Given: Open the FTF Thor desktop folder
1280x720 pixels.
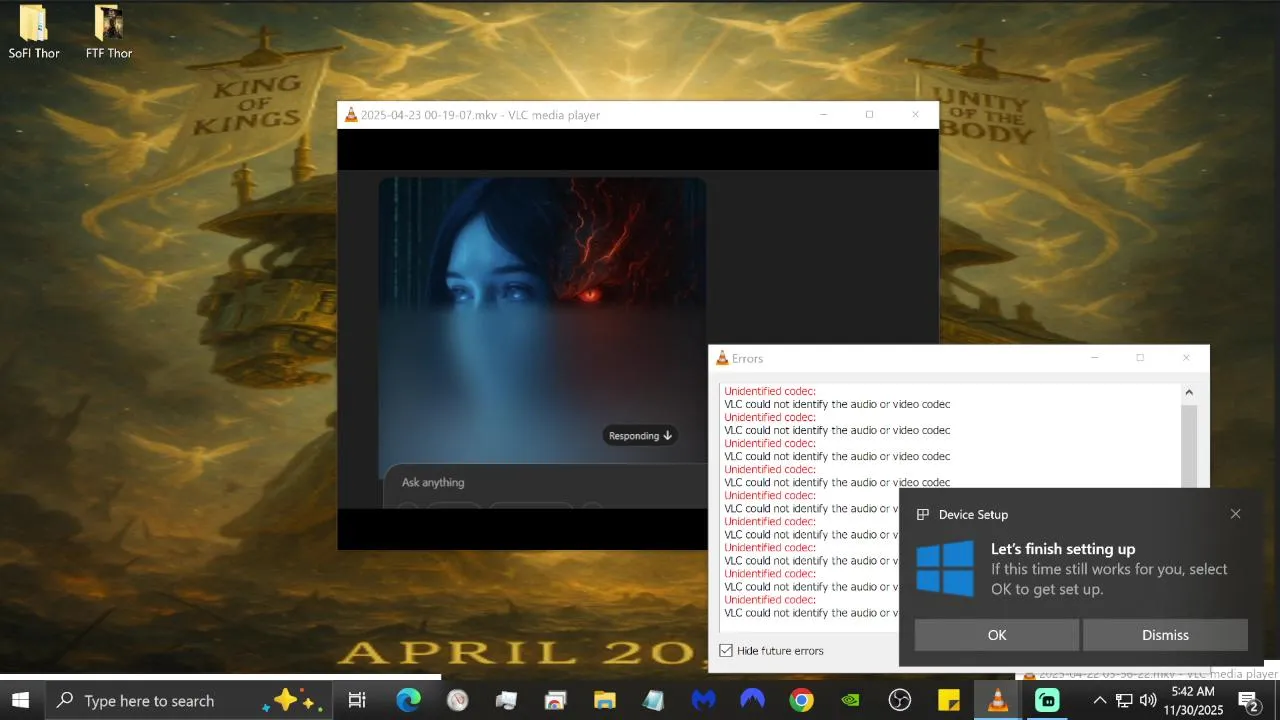Looking at the screenshot, I should pyautogui.click(x=109, y=32).
